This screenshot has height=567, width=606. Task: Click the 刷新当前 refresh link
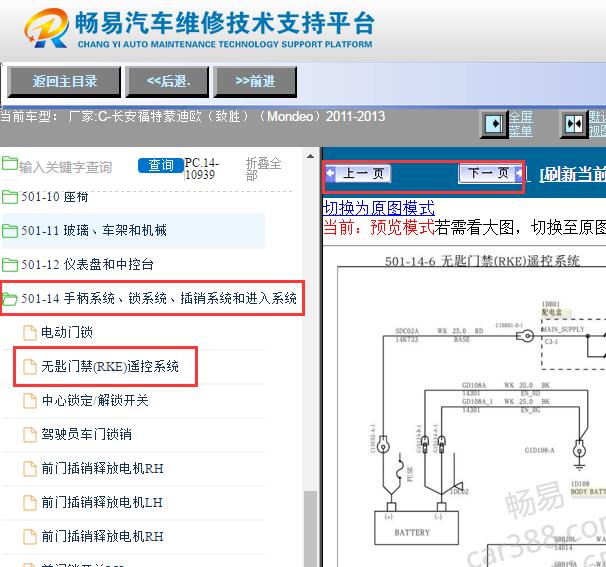coord(573,175)
